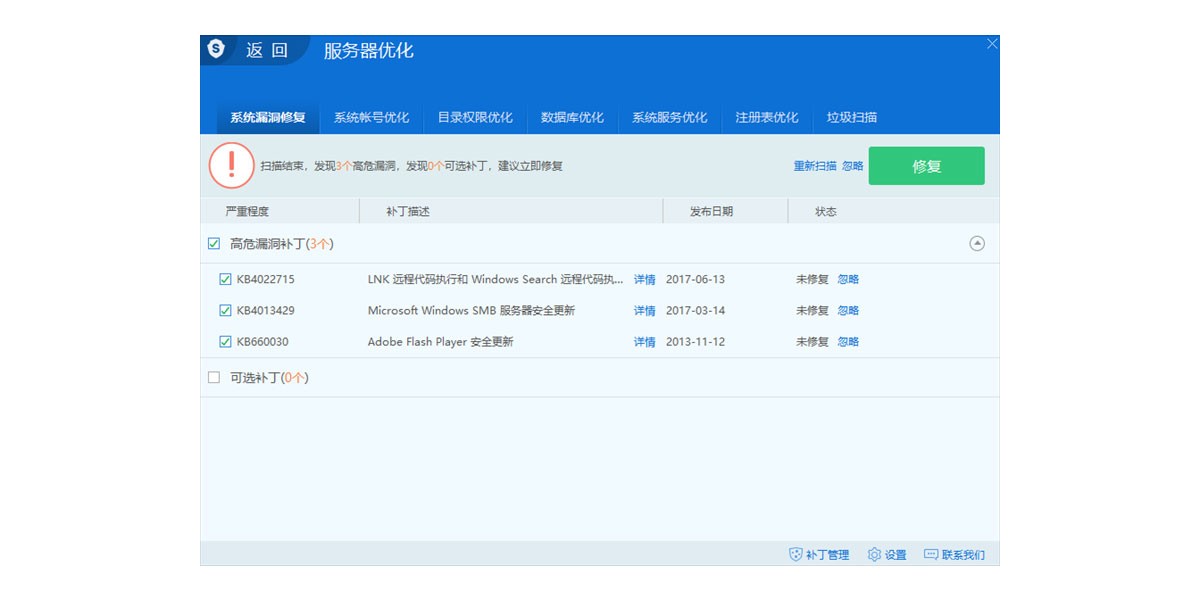Click the shield logo icon in header
The width and height of the screenshot is (1200, 600).
click(216, 49)
